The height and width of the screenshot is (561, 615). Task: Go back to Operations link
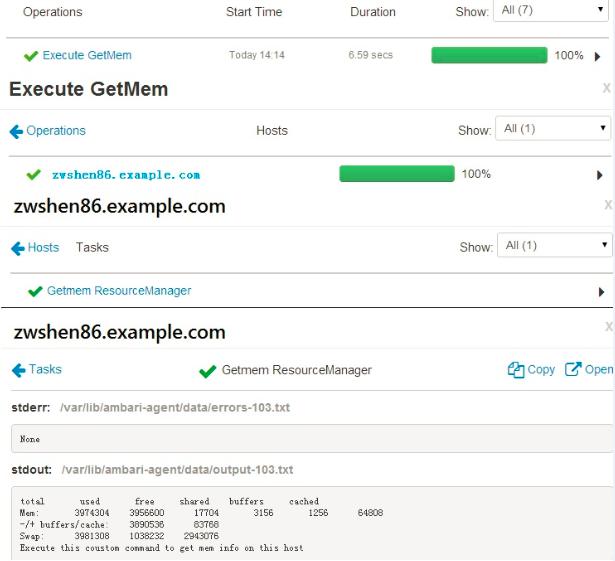point(56,131)
